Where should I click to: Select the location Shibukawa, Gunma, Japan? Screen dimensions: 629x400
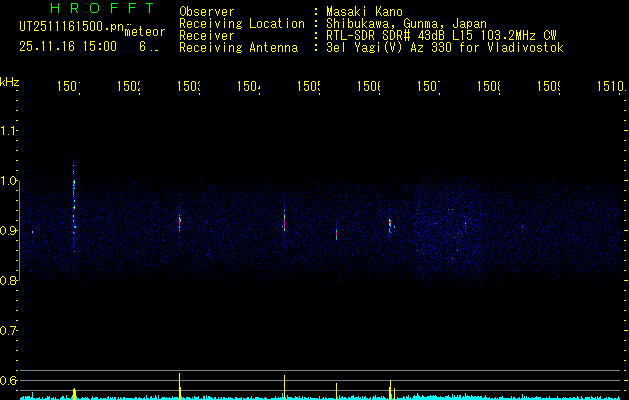point(406,24)
